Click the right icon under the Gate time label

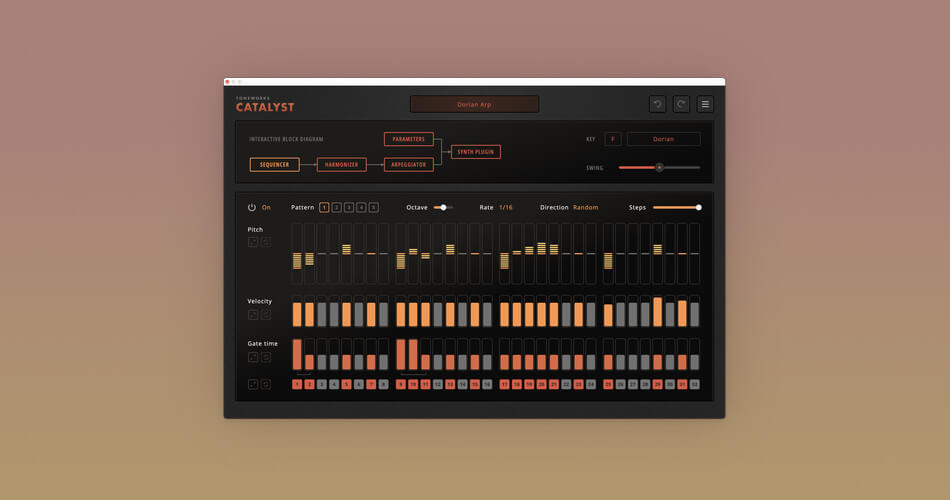[x=265, y=357]
